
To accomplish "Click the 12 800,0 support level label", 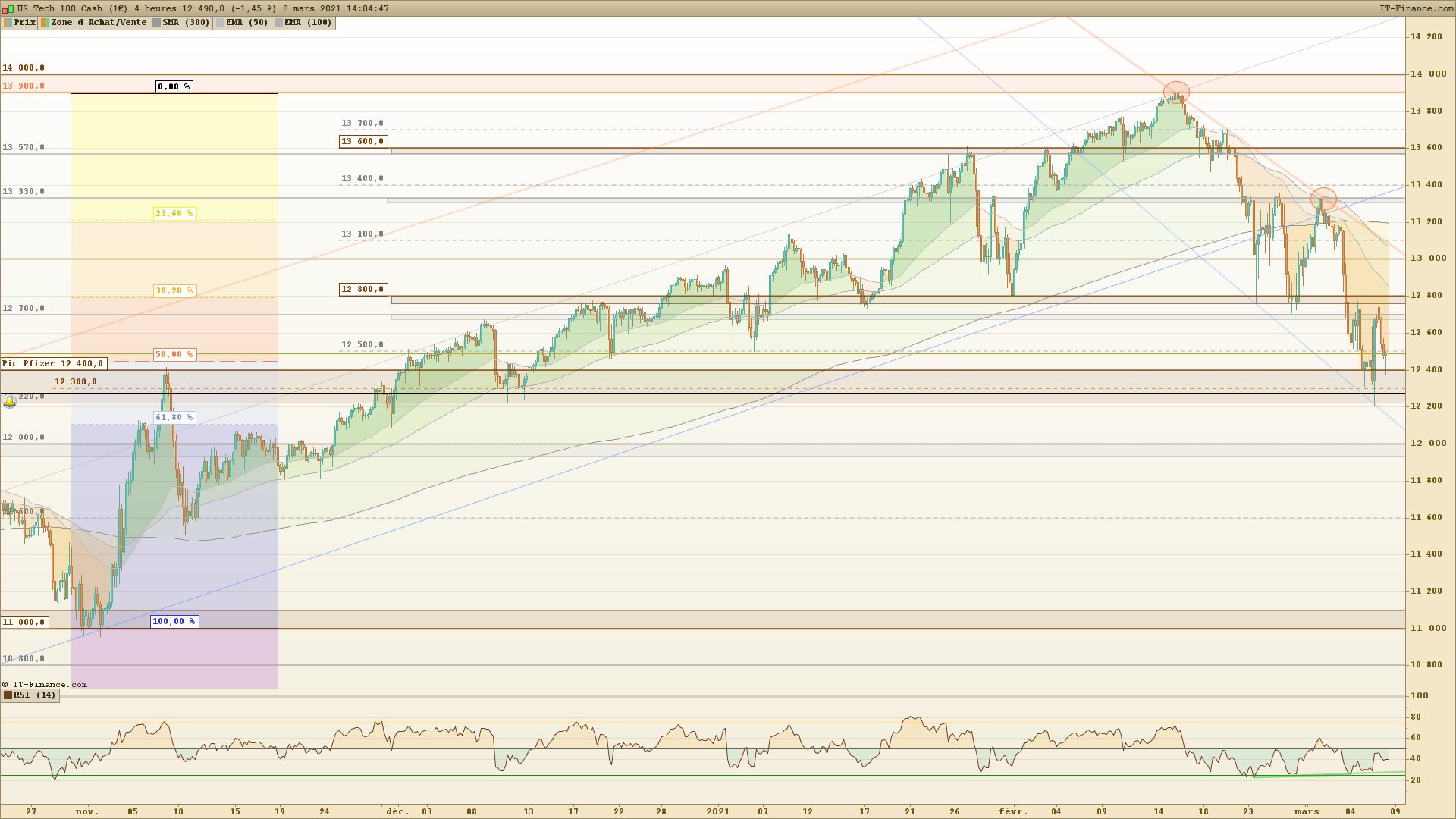I will coord(363,290).
